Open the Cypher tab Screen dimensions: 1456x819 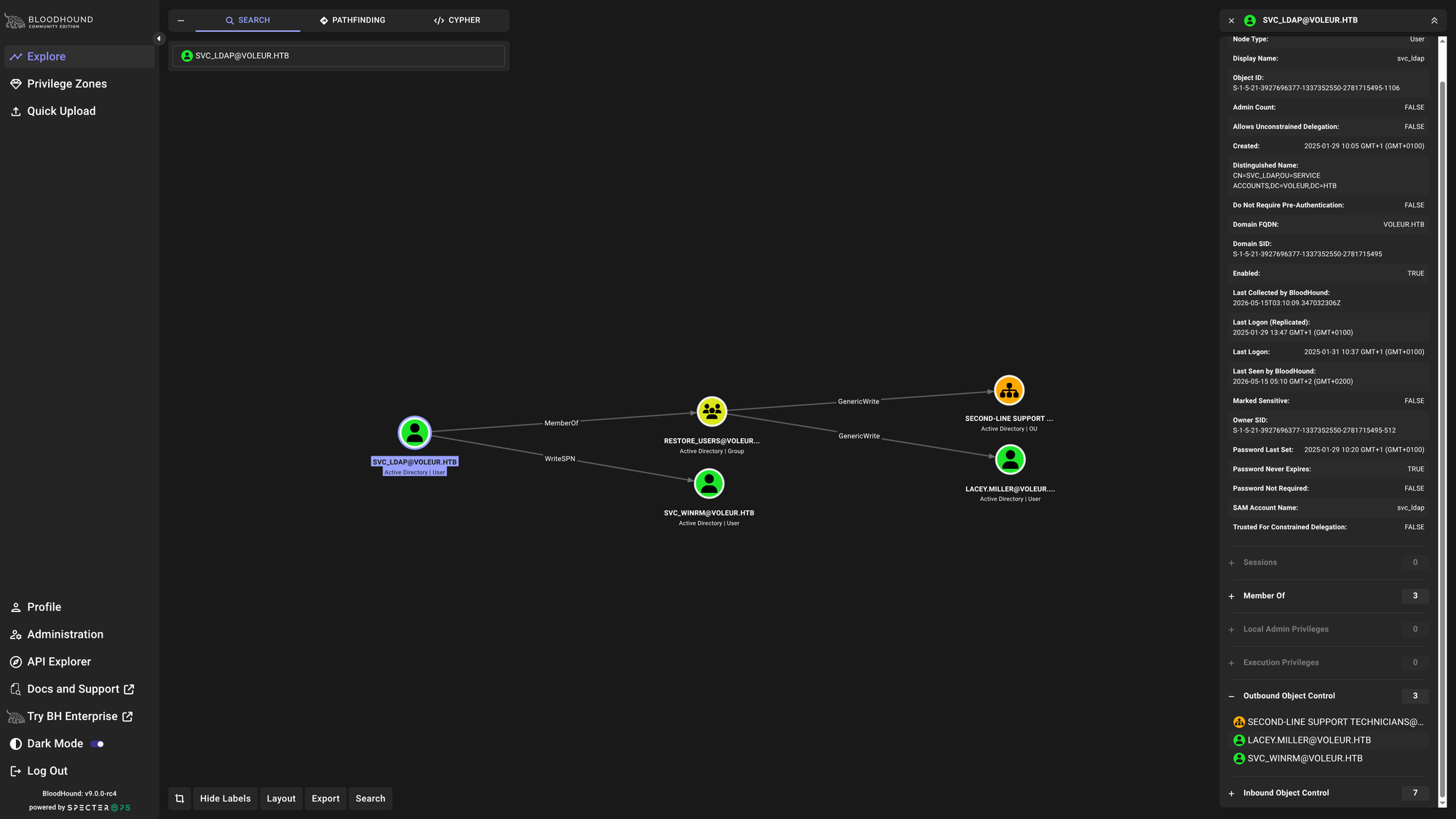(x=457, y=20)
